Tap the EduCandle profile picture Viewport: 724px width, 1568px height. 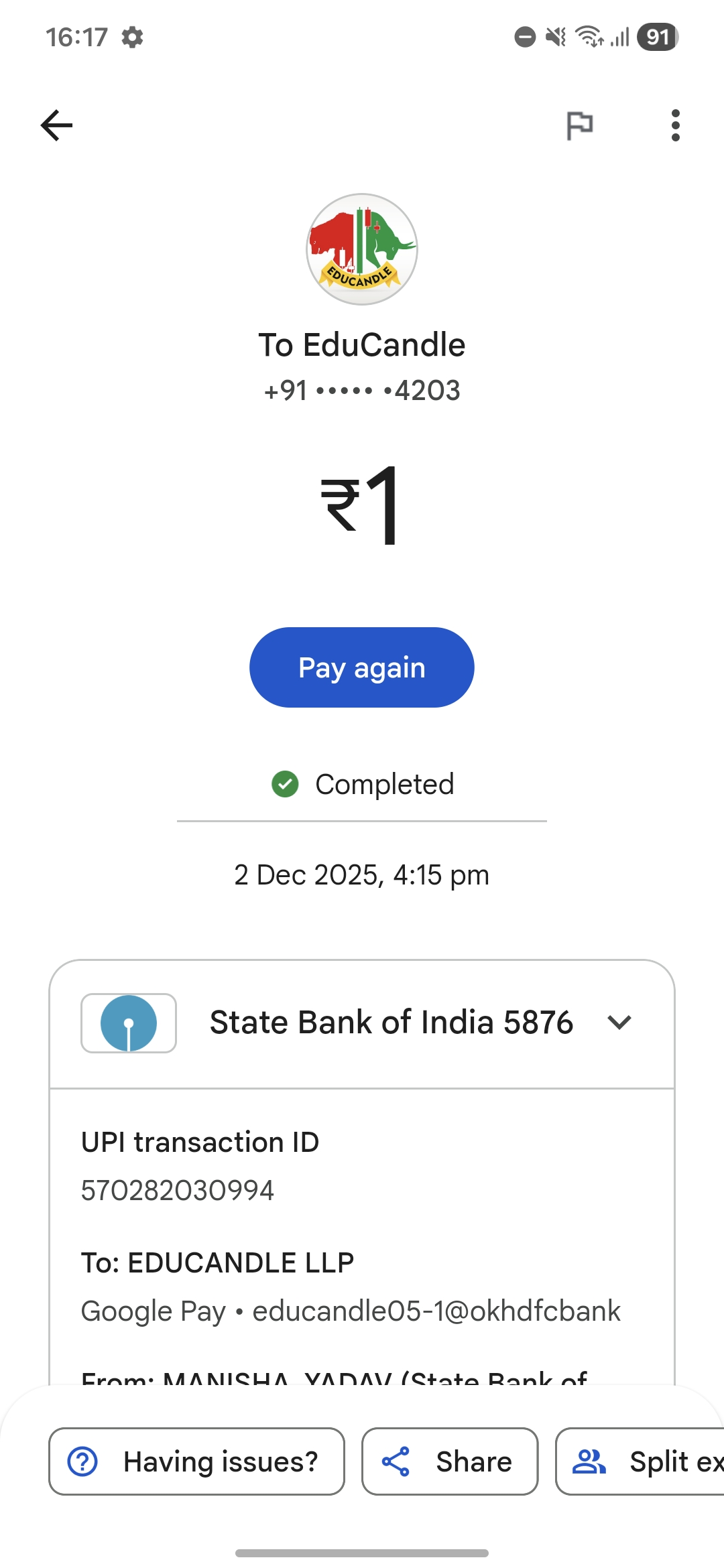click(362, 249)
